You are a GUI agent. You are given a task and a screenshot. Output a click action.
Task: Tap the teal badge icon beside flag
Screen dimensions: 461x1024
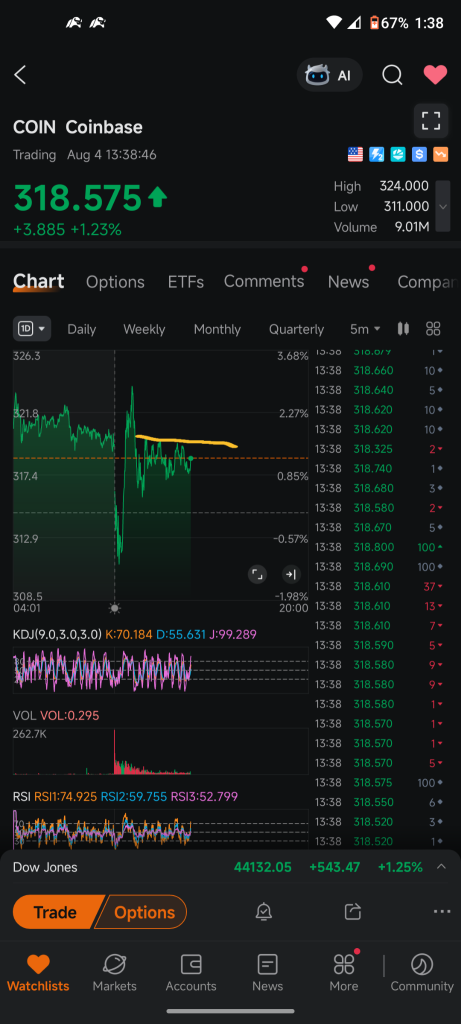point(398,155)
